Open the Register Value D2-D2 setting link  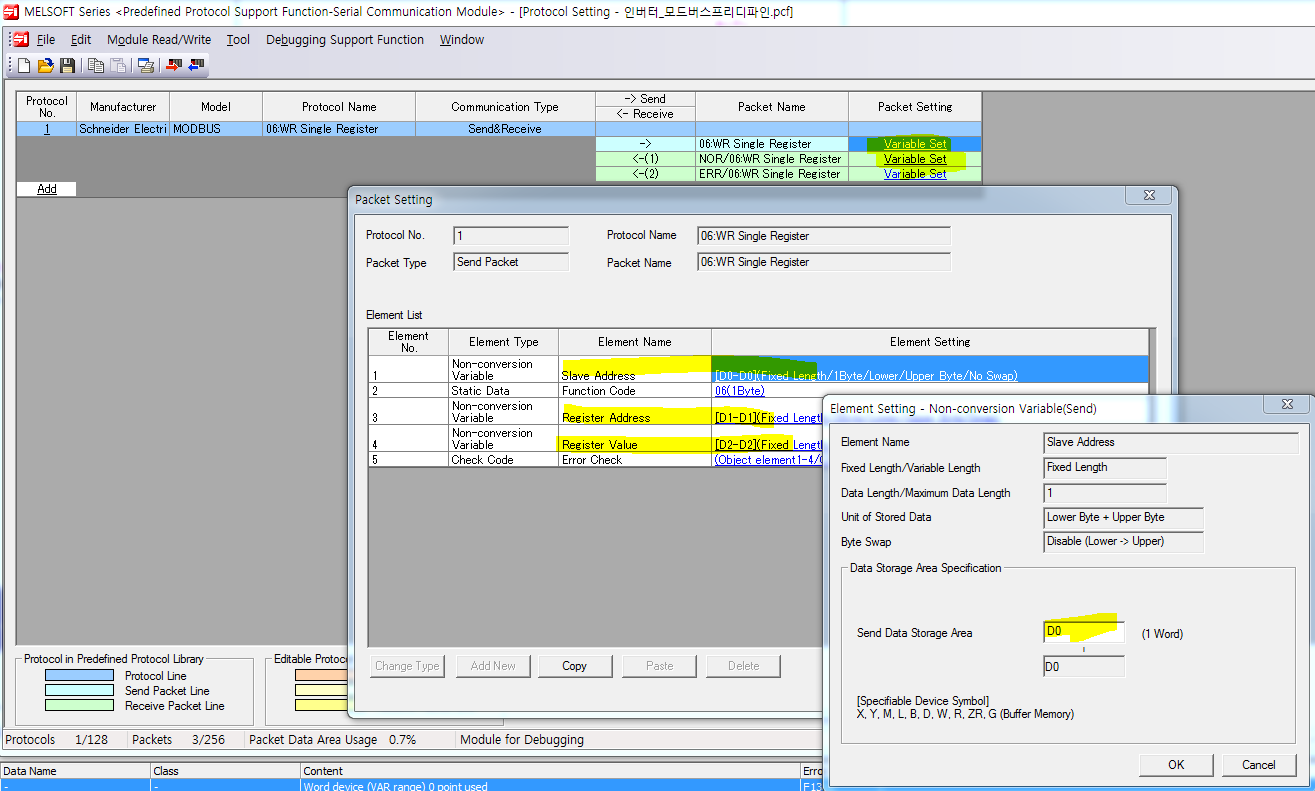tap(768, 445)
